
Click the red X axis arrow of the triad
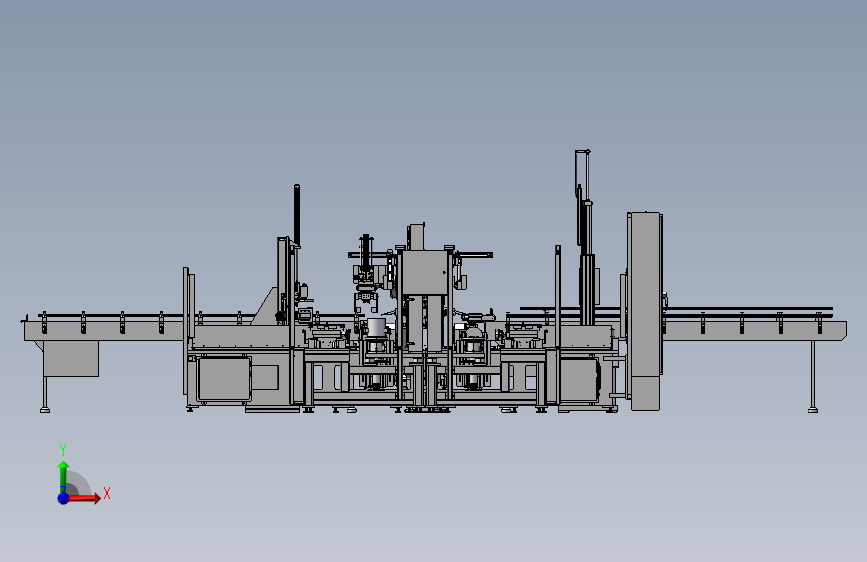pos(84,498)
